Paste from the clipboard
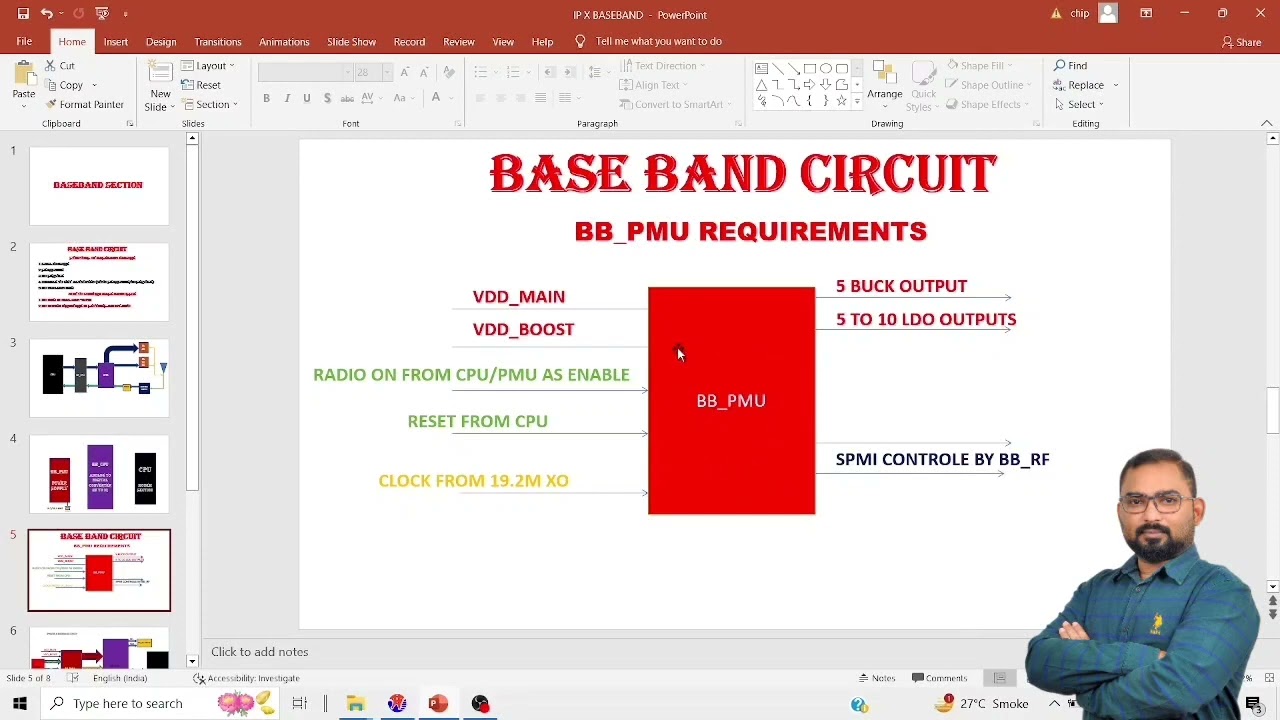This screenshot has width=1280, height=720. click(x=23, y=82)
